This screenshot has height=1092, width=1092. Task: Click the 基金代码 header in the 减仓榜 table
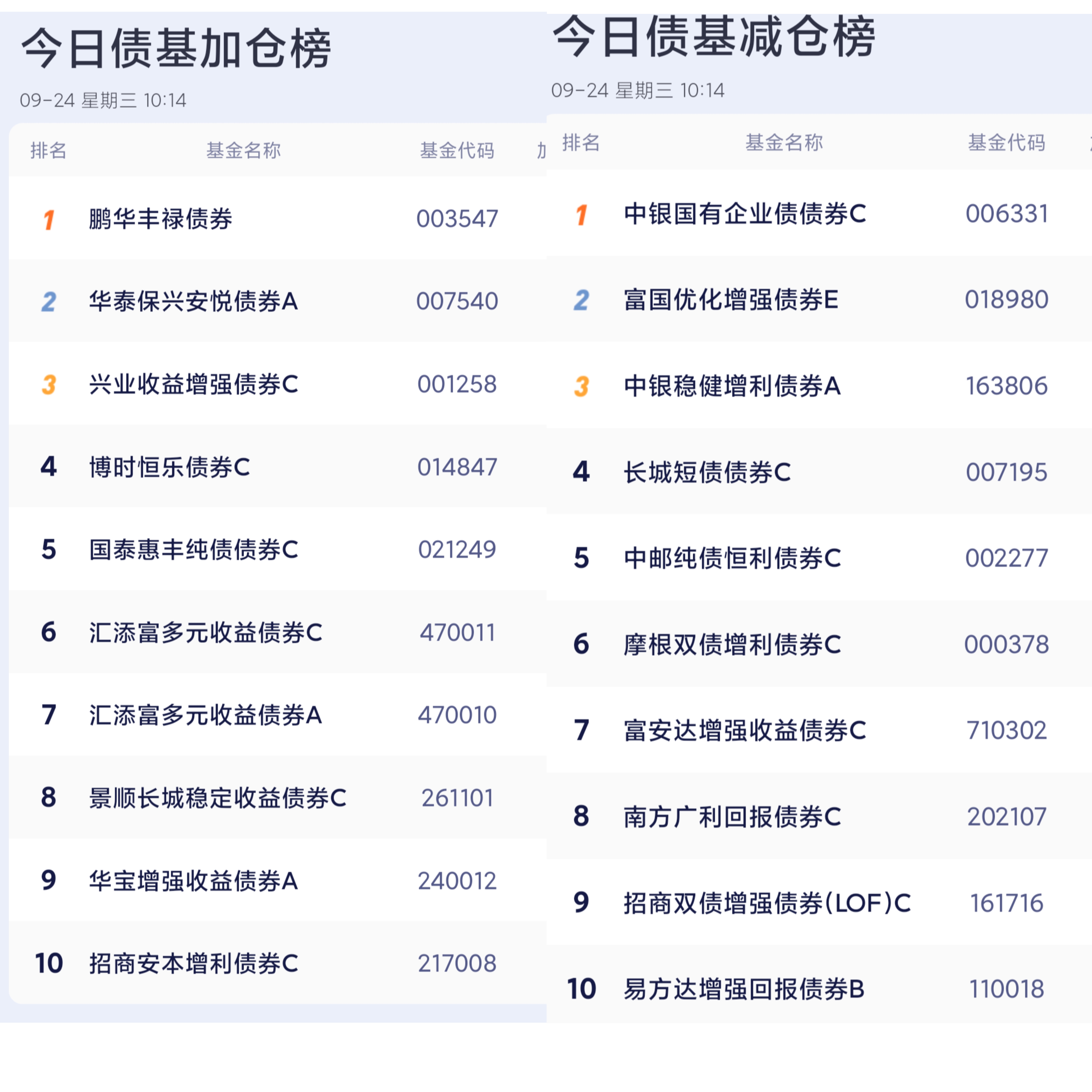[x=1007, y=142]
